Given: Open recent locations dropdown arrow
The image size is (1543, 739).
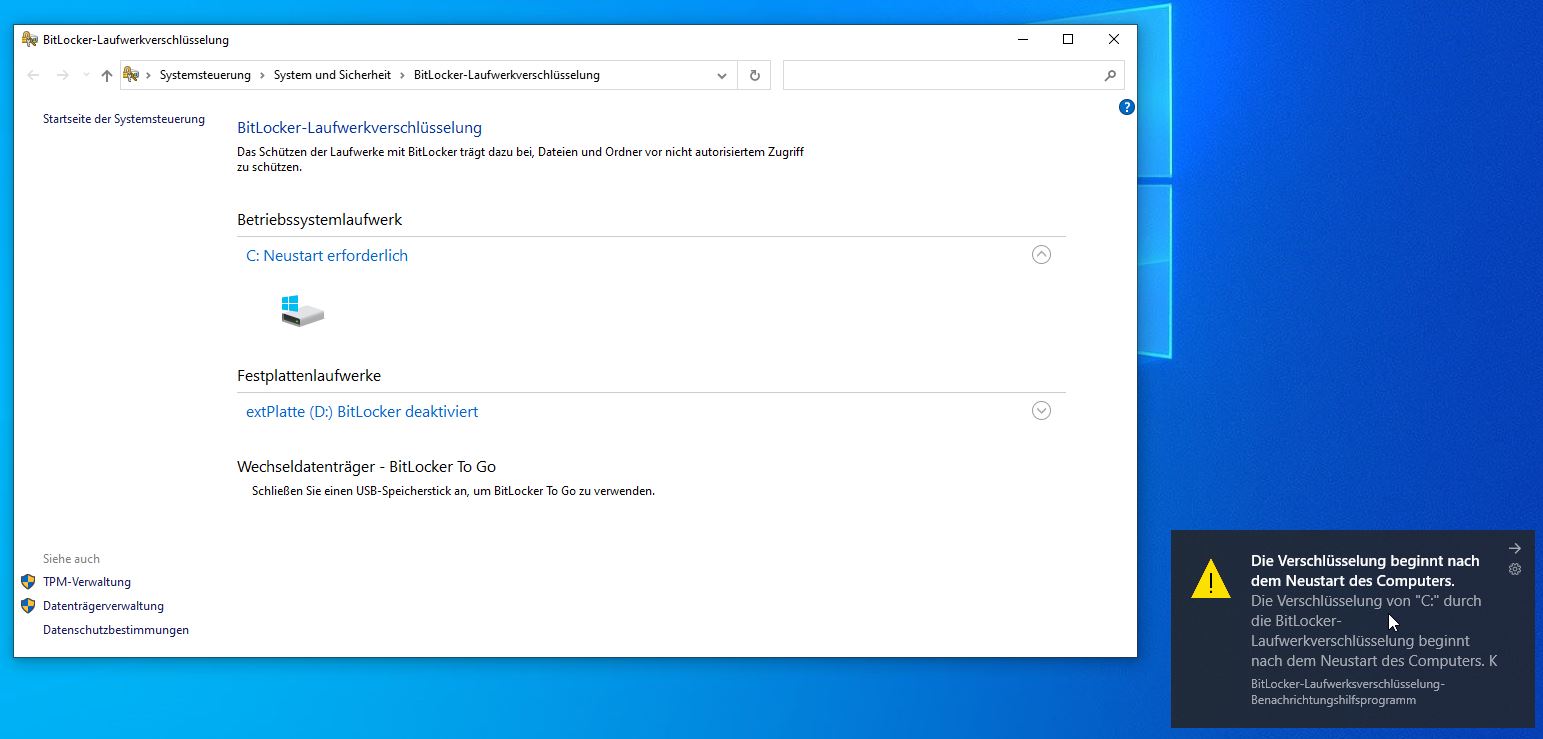Looking at the screenshot, I should pos(85,76).
